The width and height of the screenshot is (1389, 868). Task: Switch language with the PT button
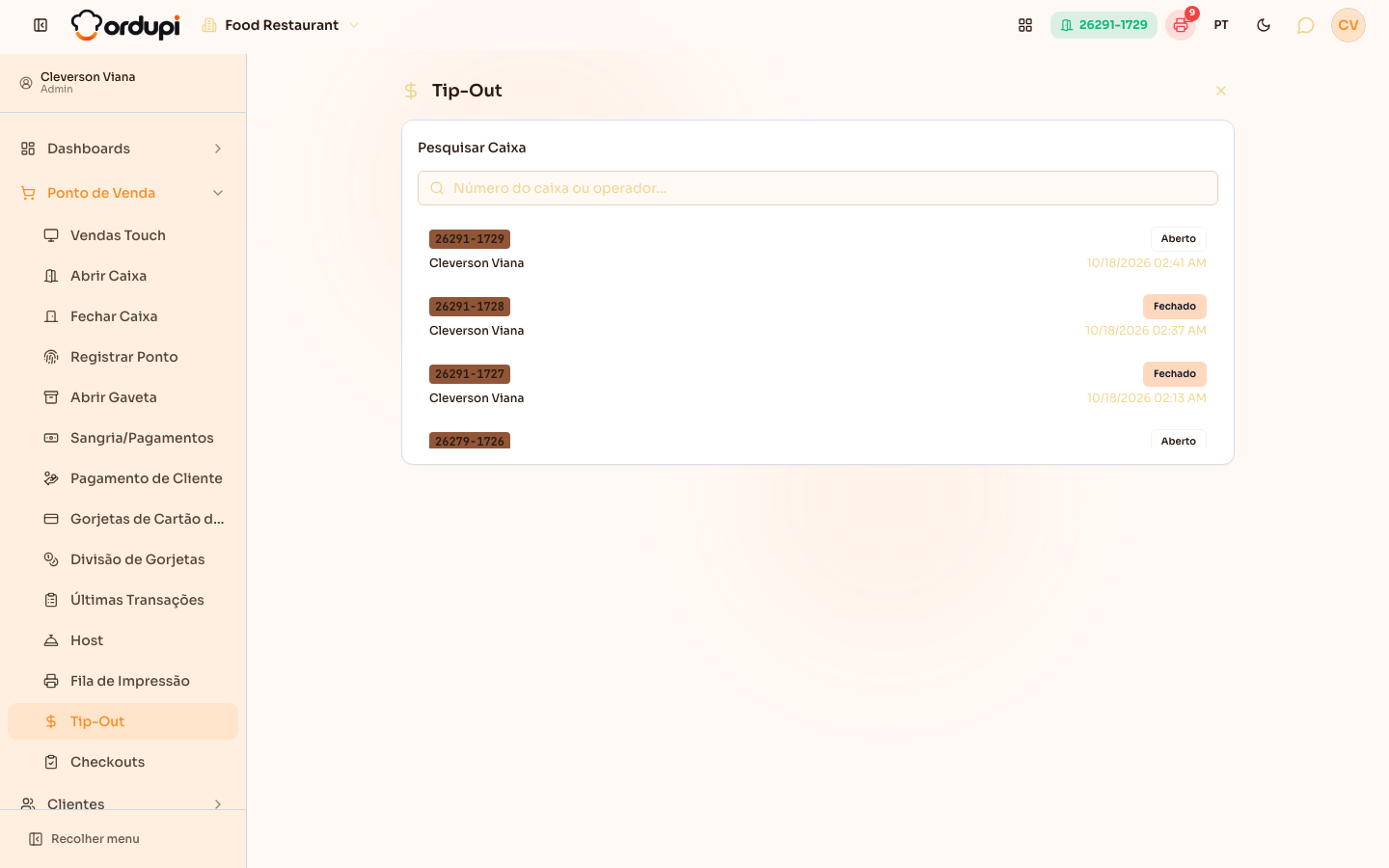pos(1221,25)
